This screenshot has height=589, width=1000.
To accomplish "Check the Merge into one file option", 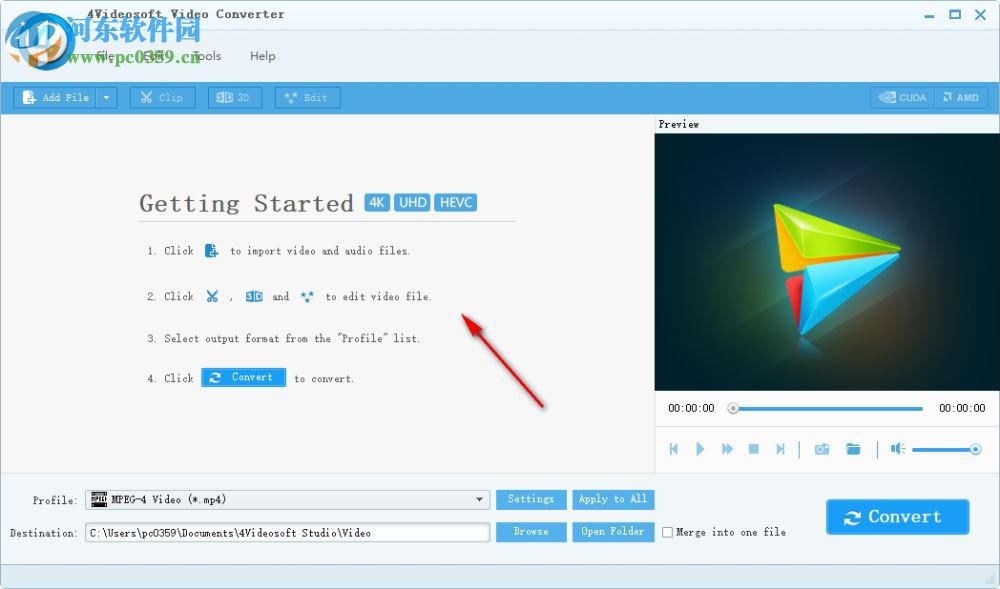I will [668, 532].
